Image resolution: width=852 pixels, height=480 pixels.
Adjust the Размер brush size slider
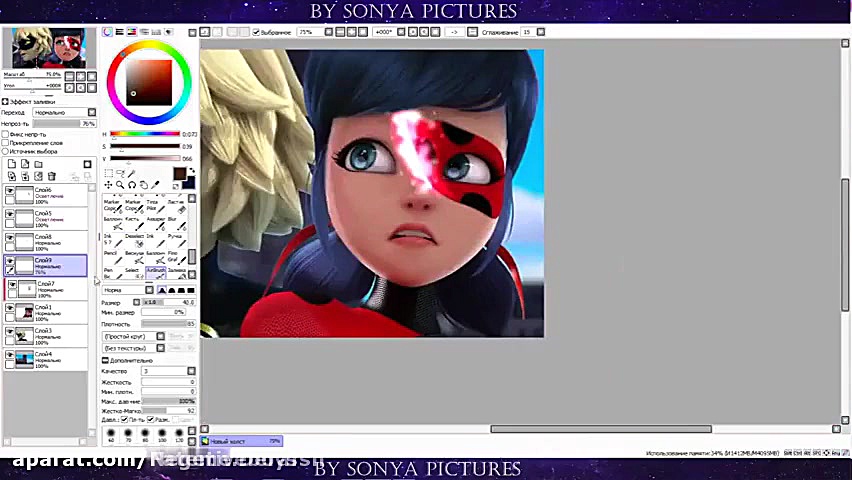pyautogui.click(x=168, y=302)
